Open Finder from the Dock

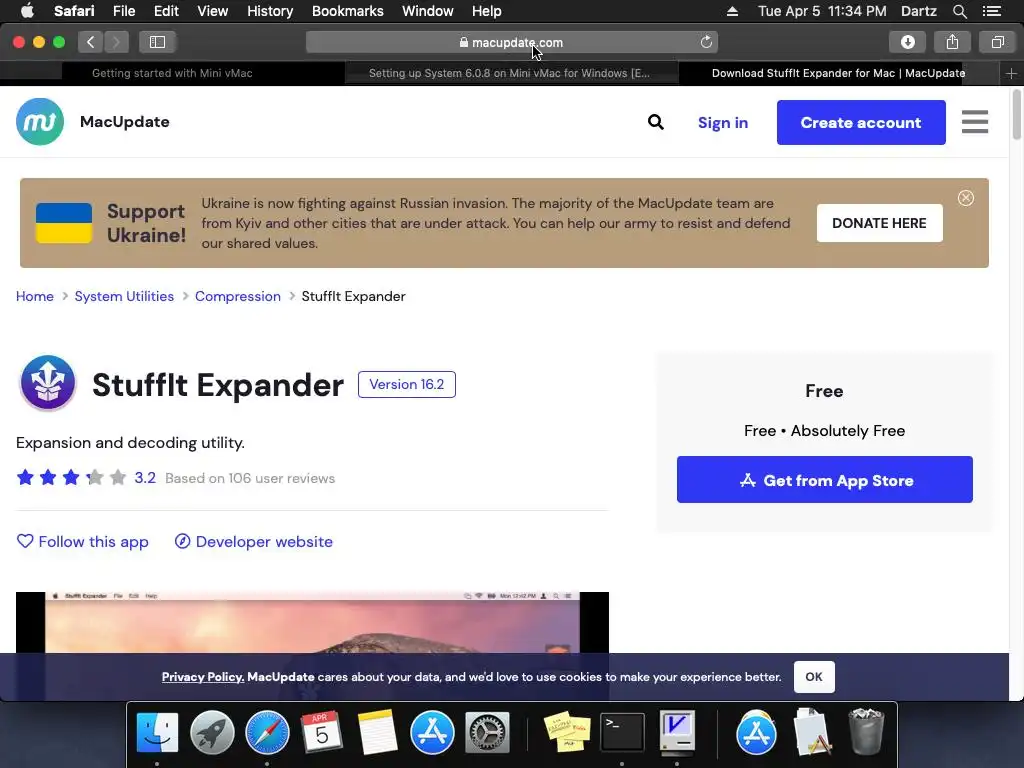pos(157,732)
